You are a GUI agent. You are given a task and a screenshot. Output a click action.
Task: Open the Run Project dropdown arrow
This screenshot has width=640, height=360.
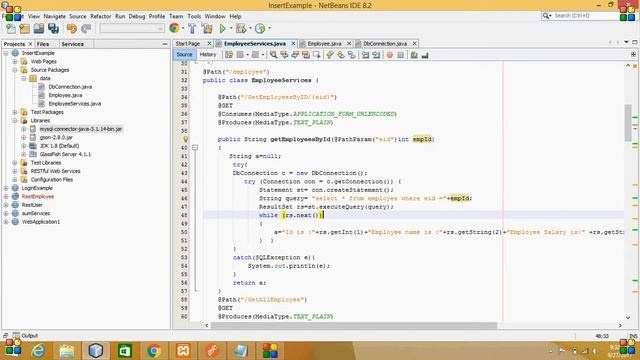click(x=231, y=28)
